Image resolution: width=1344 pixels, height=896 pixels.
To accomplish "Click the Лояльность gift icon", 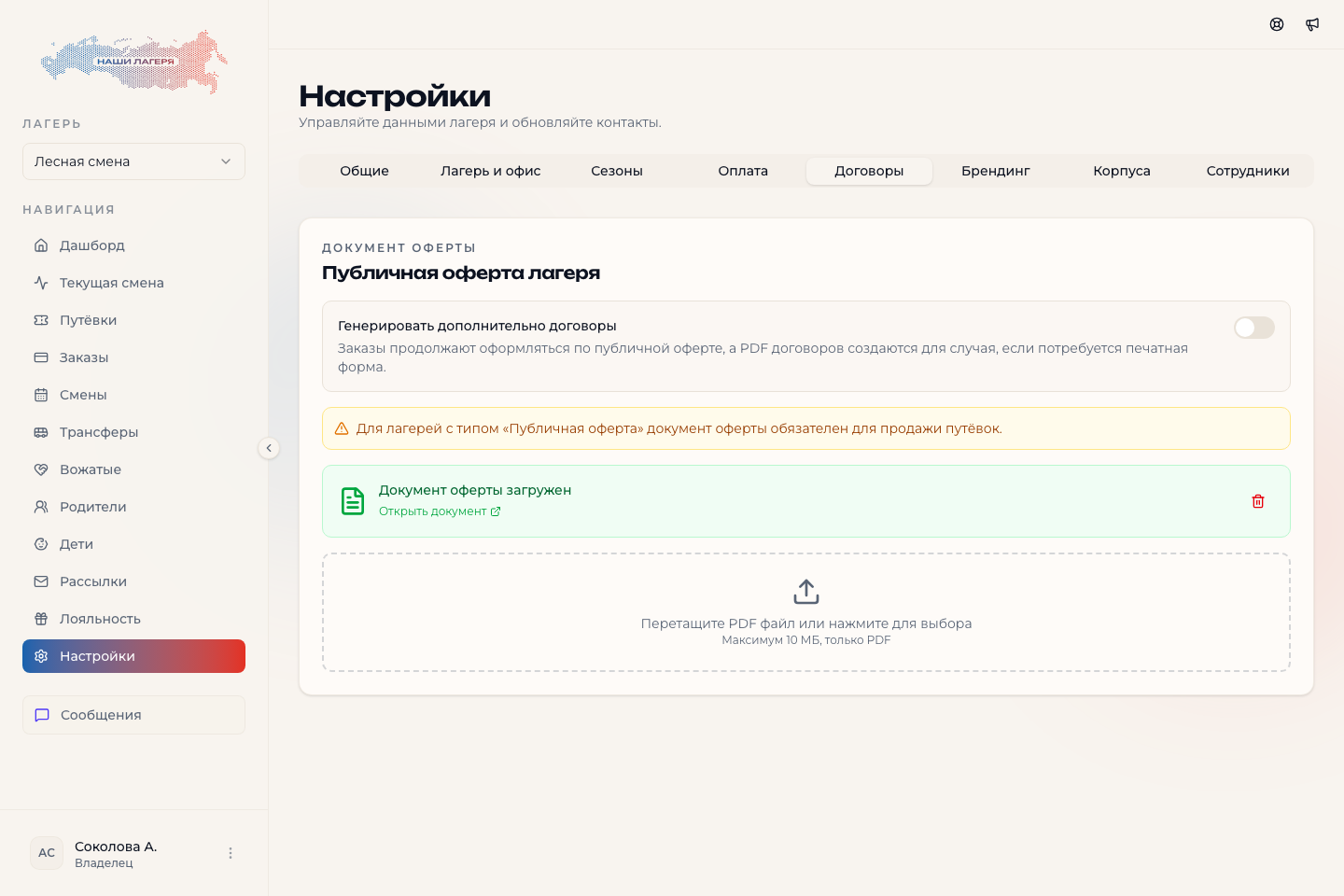I will coord(41,619).
